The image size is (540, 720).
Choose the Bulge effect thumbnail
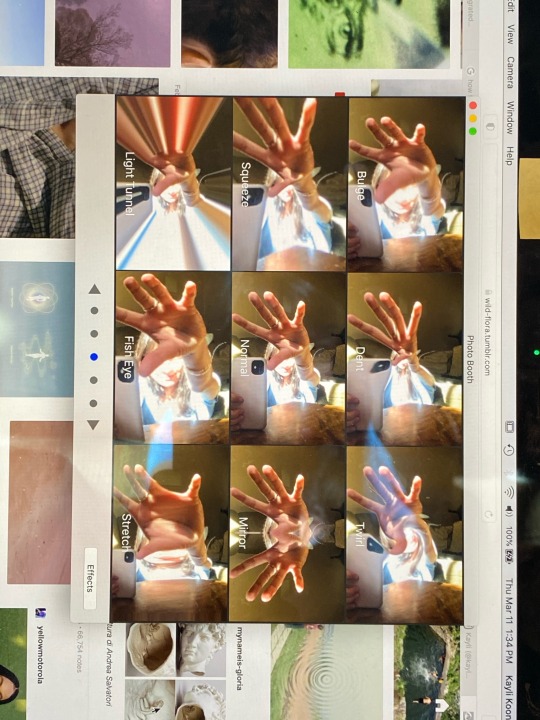[406, 184]
